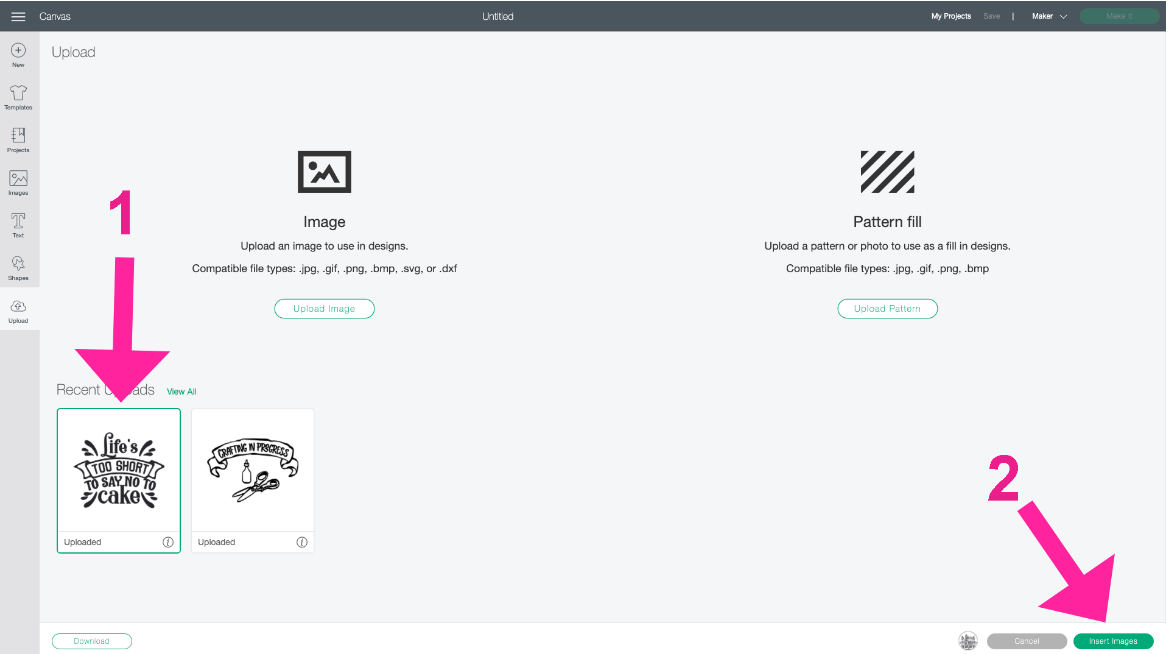Select the Crafting In Progress thumbnail
Image resolution: width=1170 pixels, height=654 pixels.
coord(252,470)
